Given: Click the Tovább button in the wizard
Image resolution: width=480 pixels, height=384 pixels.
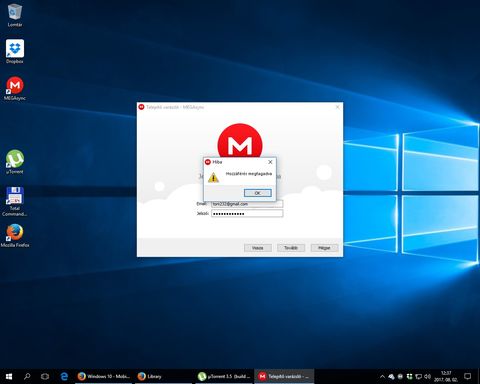Looking at the screenshot, I should [291, 248].
